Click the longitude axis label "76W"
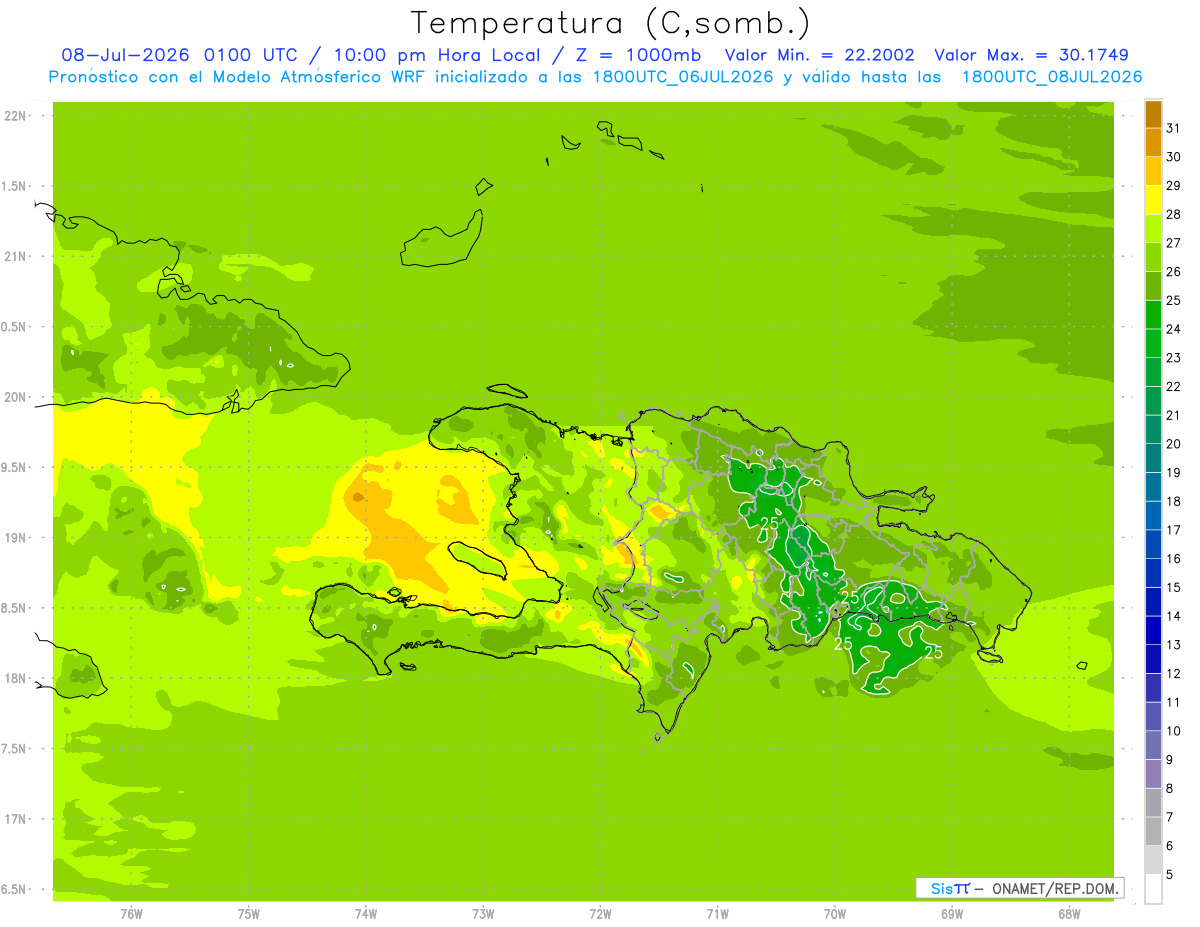Screen dimensions: 1200x927 (x=131, y=914)
